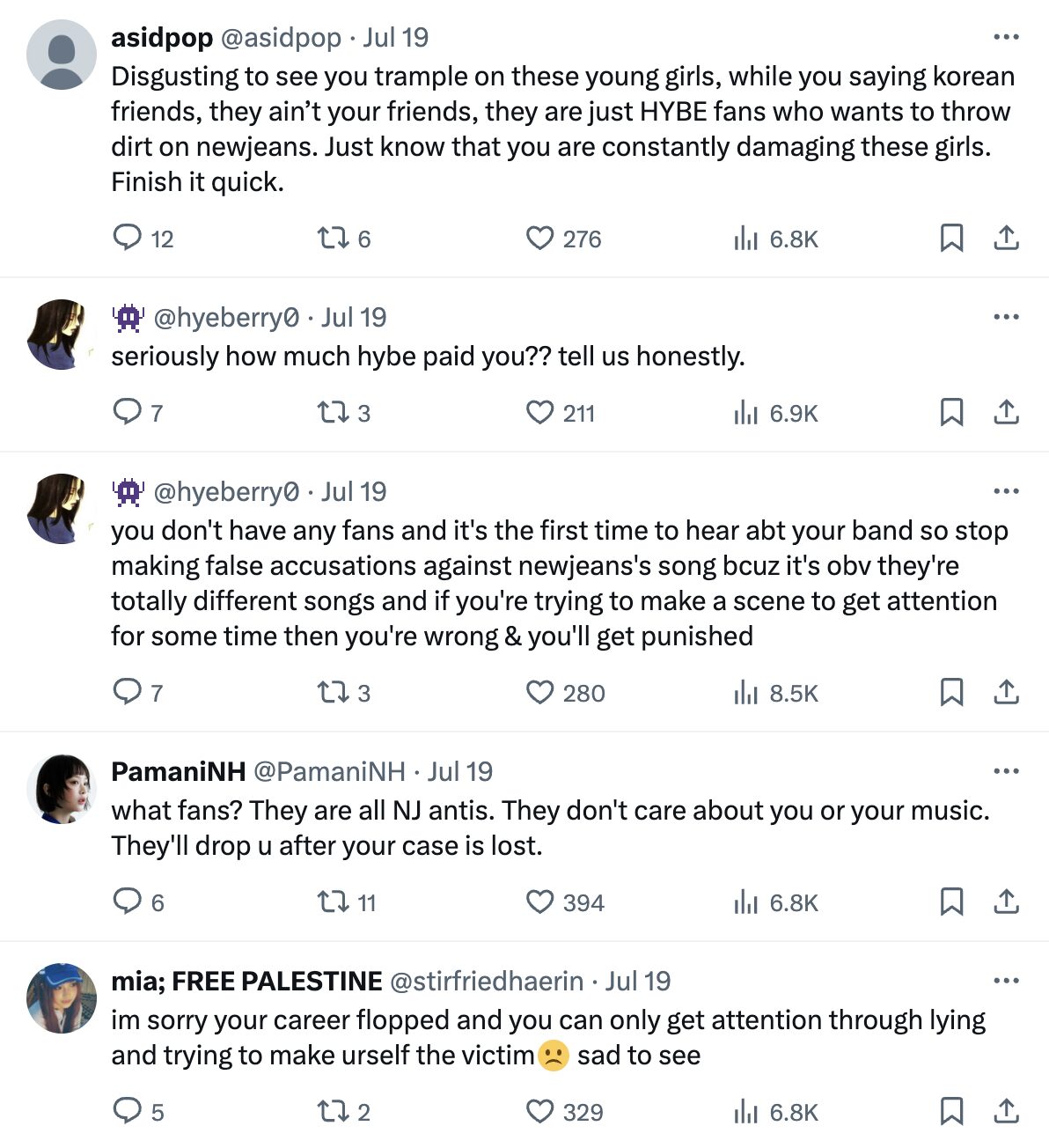Image resolution: width=1049 pixels, height=1148 pixels.
Task: Like stirfriedhaerin's tweet with 329 likes
Action: pyautogui.click(x=539, y=1111)
